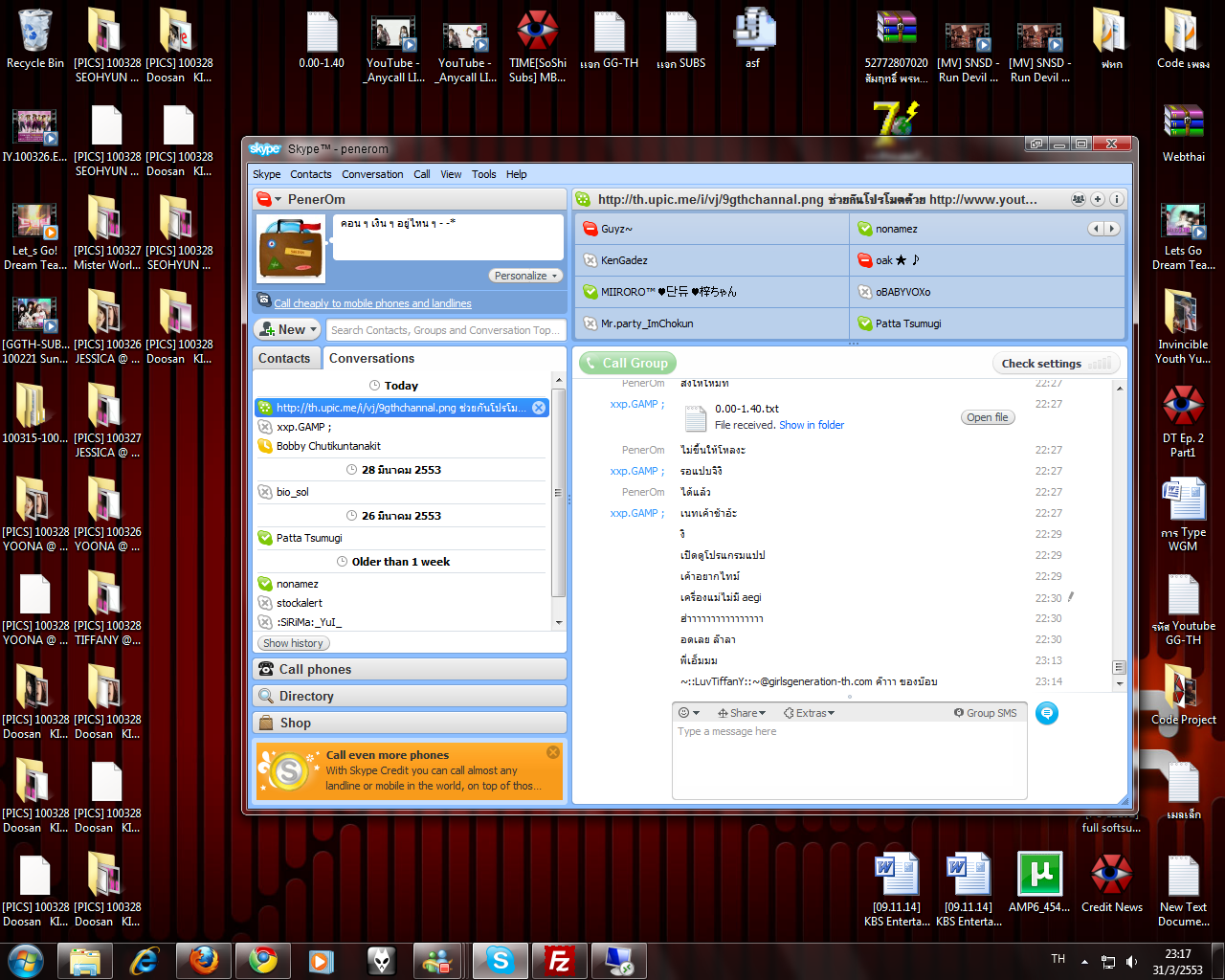This screenshot has width=1225, height=980.
Task: Click the Skype Credit coin icon in ad
Action: pos(287,770)
